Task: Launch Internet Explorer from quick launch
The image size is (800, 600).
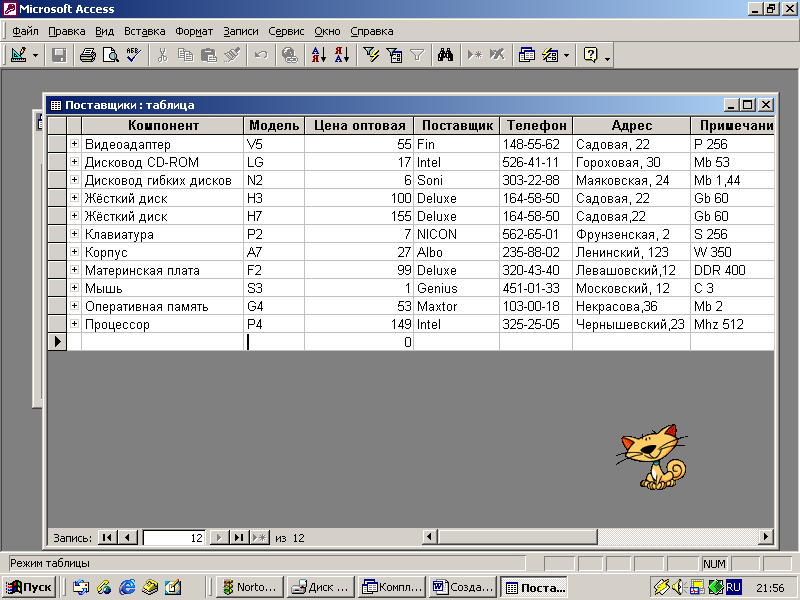Action: (127, 587)
